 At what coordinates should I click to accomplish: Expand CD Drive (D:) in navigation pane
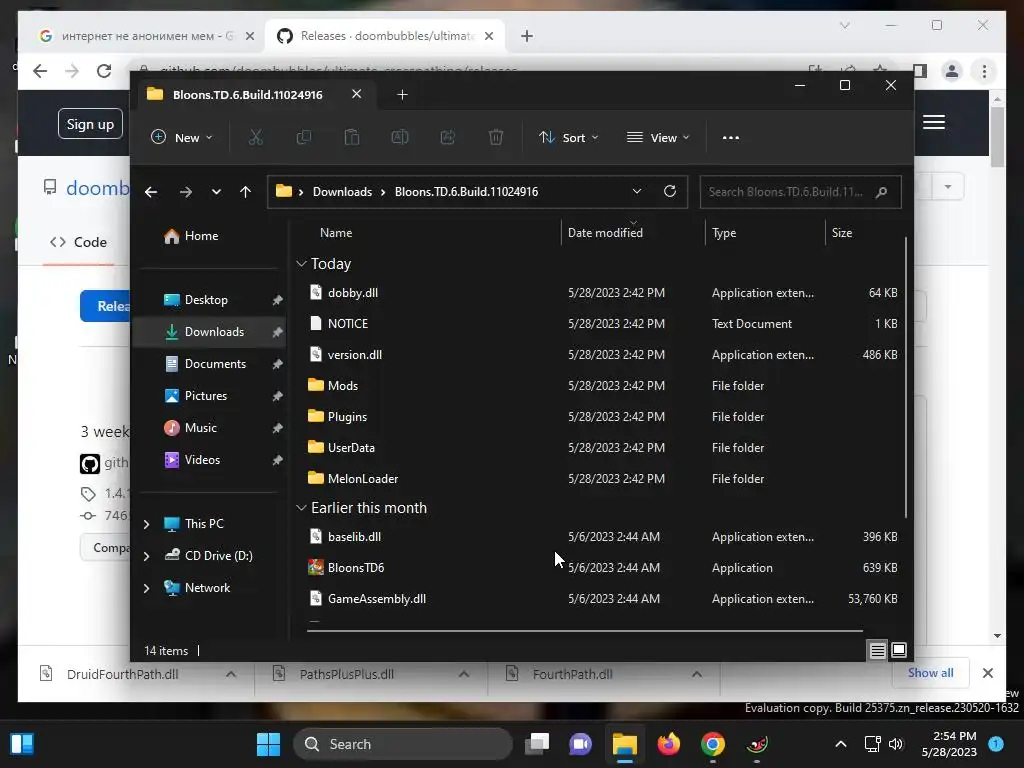click(146, 556)
